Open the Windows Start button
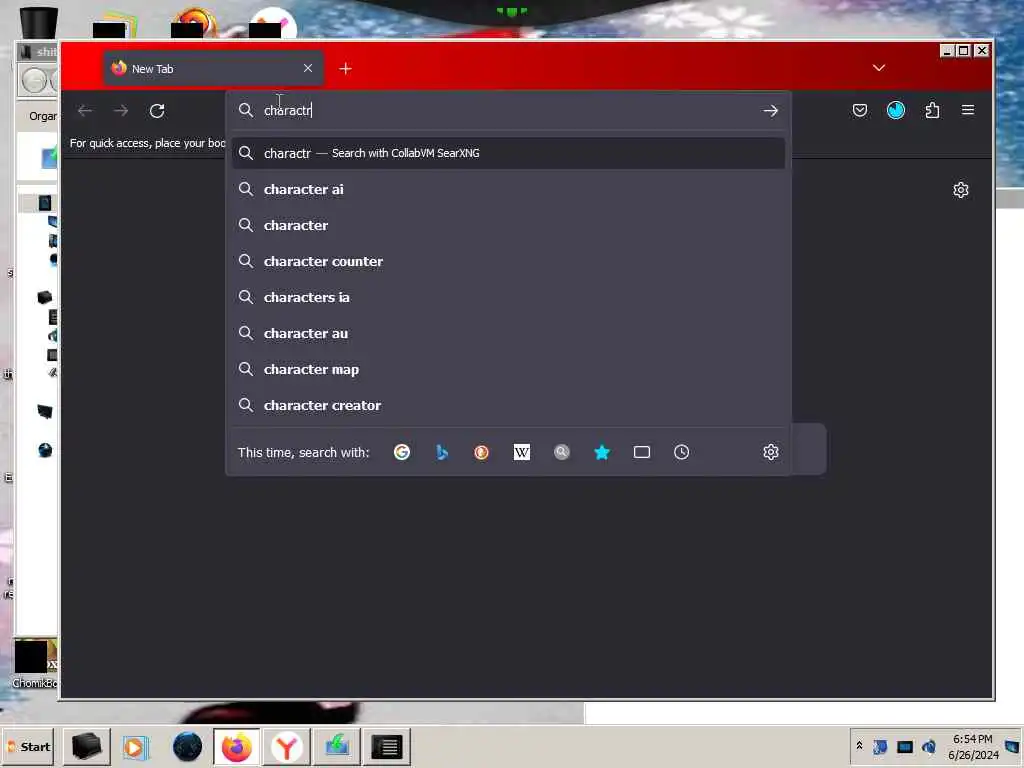Image resolution: width=1024 pixels, height=768 pixels. [x=29, y=746]
